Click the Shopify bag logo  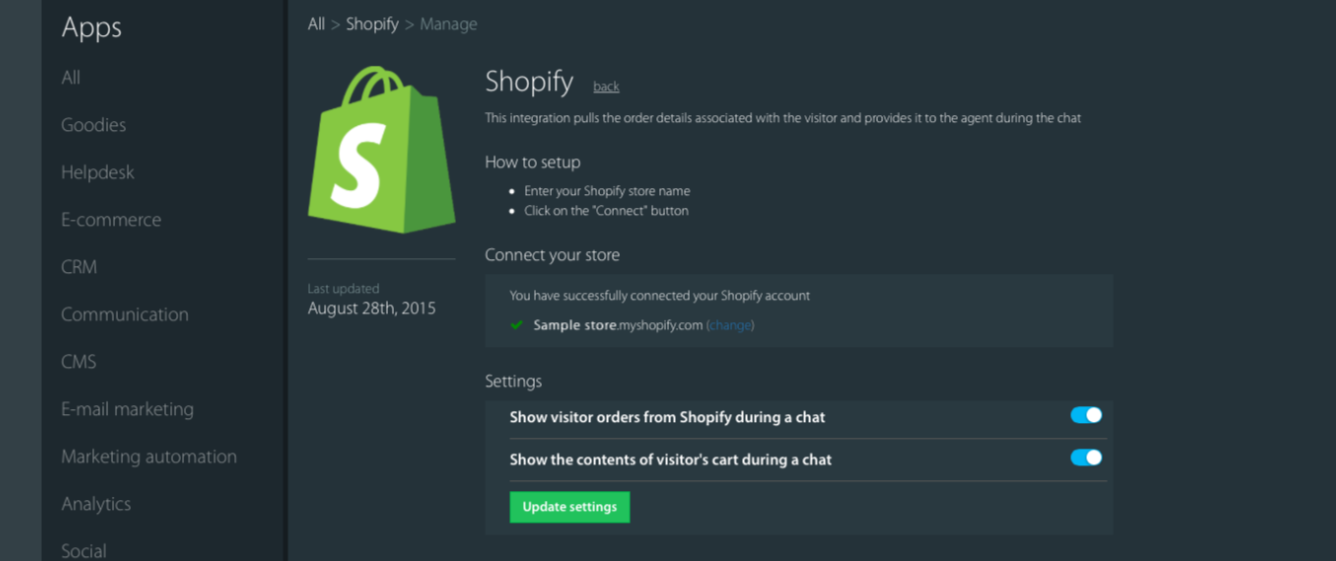click(x=381, y=149)
